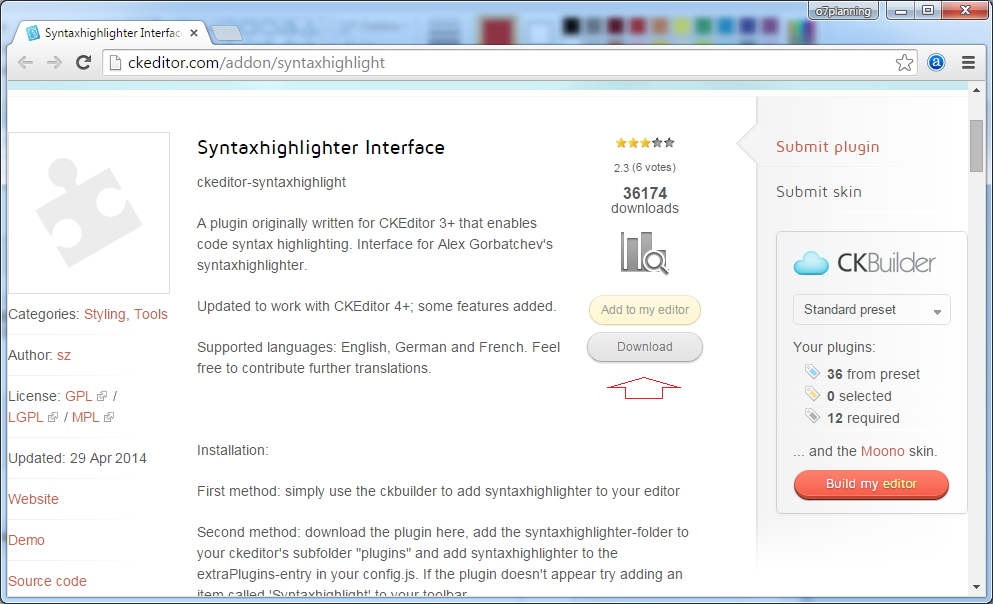Open the Chrome hamburger menu
The width and height of the screenshot is (993, 604).
pyautogui.click(x=968, y=63)
